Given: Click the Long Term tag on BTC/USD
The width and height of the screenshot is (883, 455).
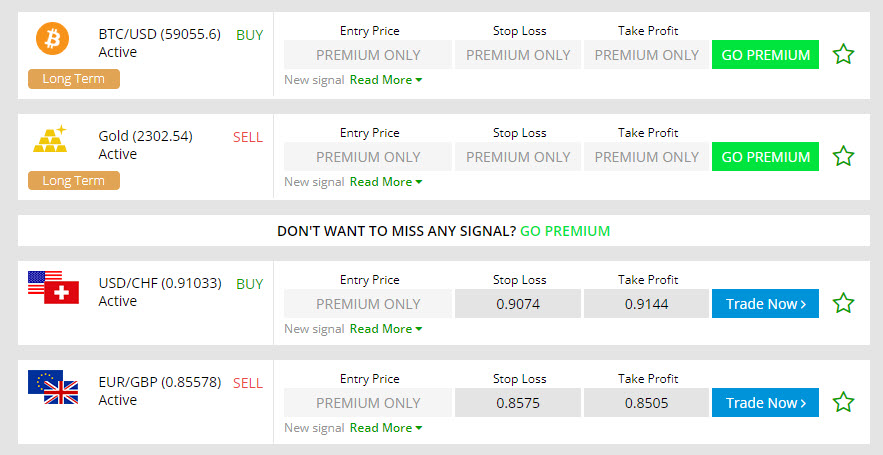Looking at the screenshot, I should click(x=73, y=79).
